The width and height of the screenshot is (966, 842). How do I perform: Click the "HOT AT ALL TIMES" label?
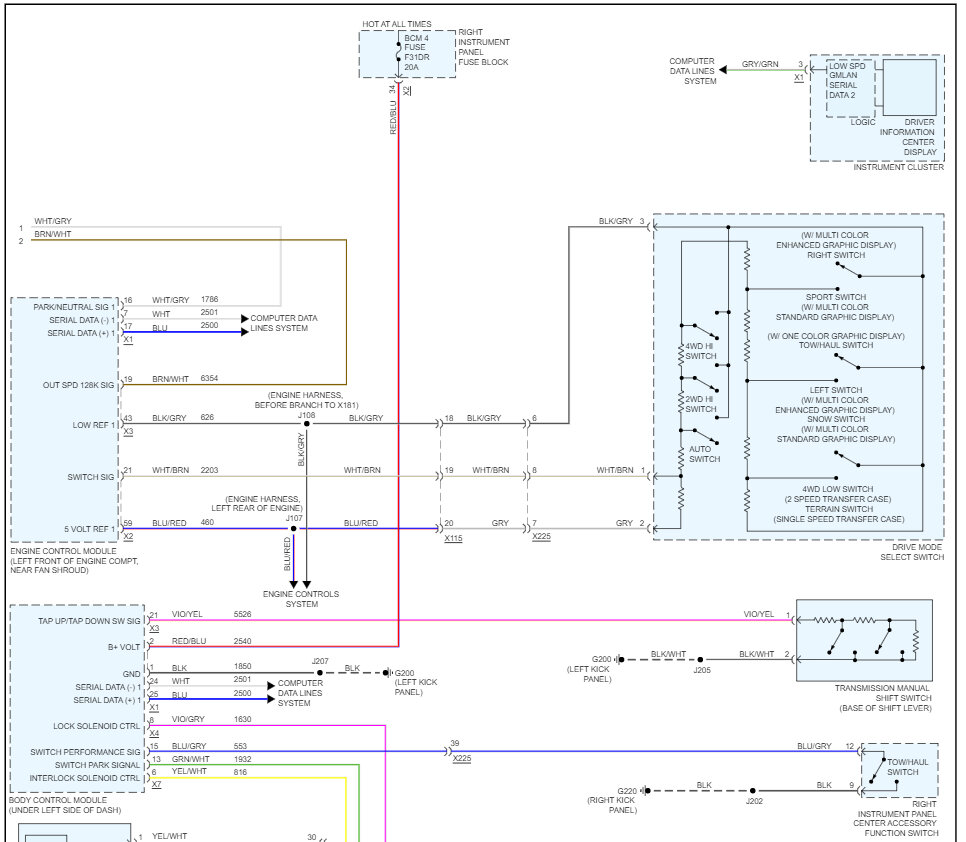click(x=397, y=24)
